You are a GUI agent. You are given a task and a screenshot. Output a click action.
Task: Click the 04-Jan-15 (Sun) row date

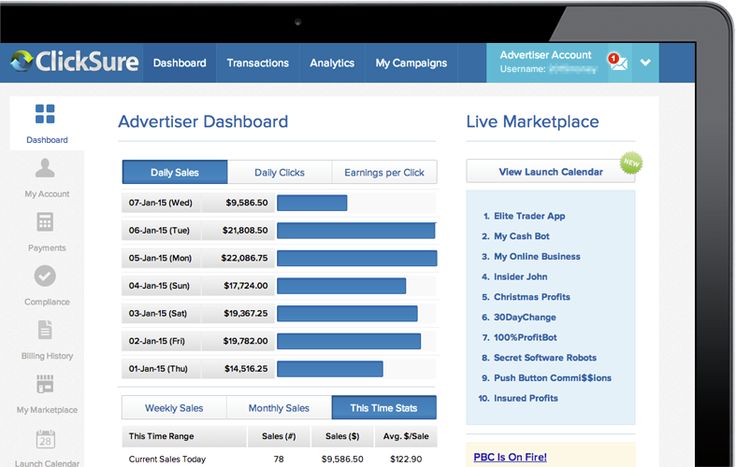click(x=159, y=285)
